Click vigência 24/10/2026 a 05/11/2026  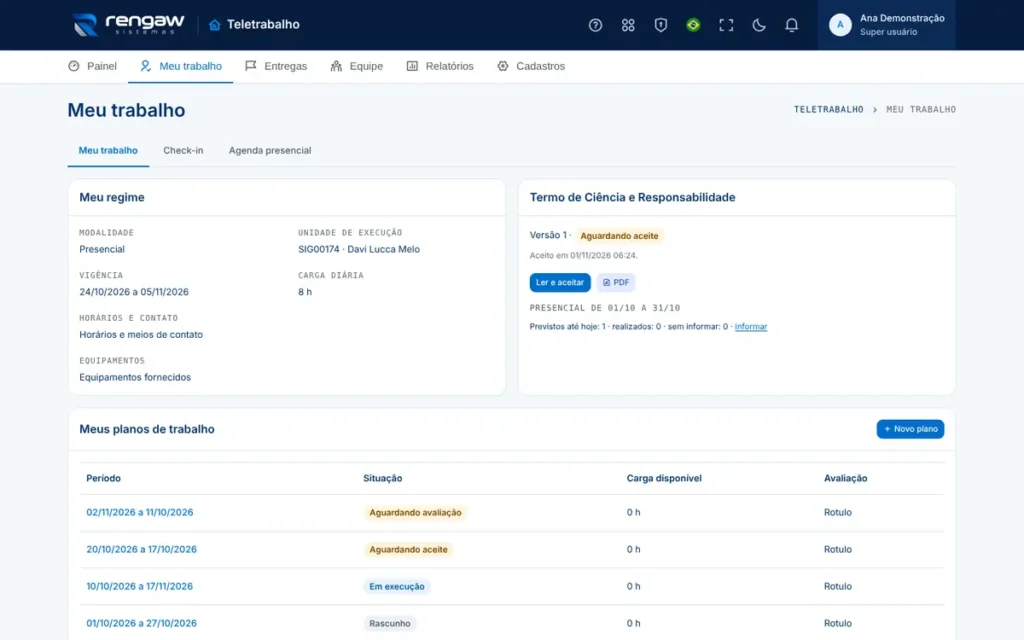coord(134,292)
